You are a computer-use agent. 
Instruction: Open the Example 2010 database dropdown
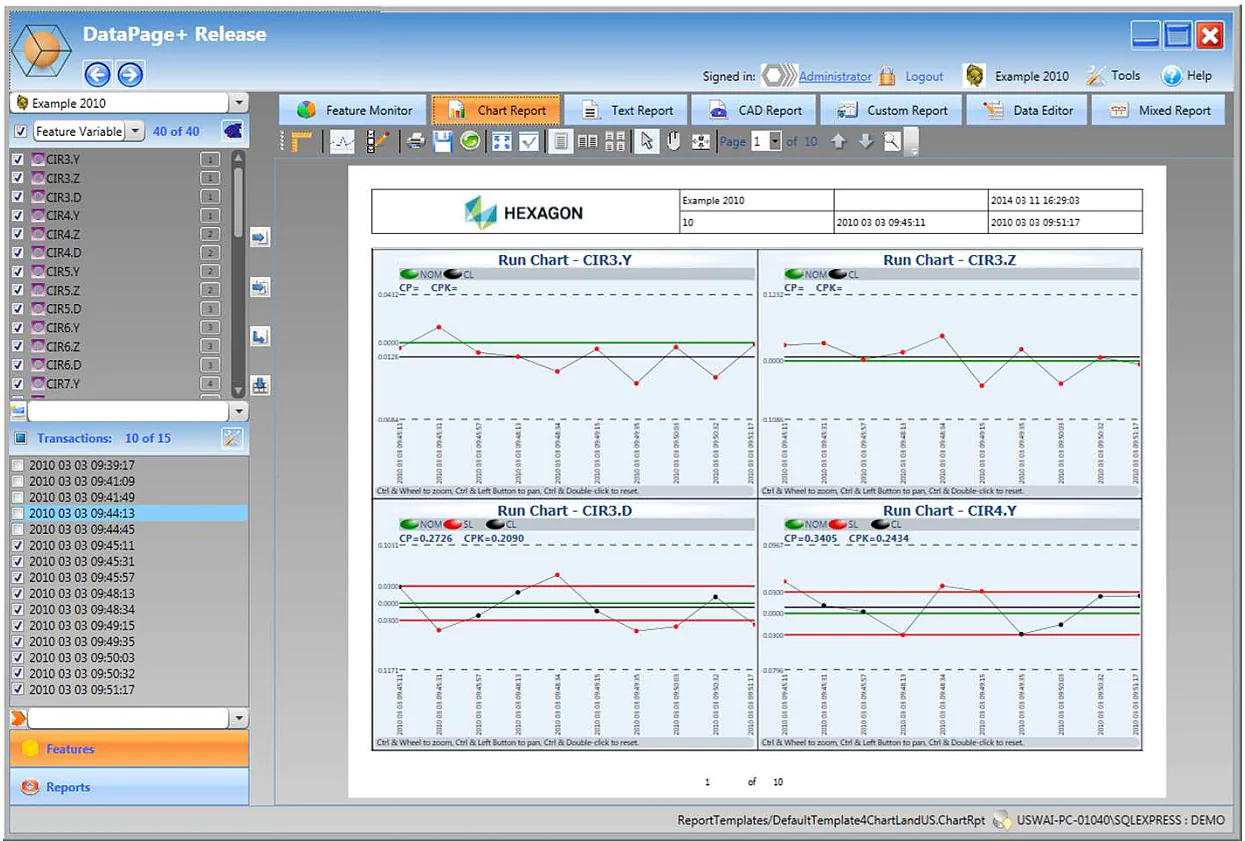click(x=238, y=103)
